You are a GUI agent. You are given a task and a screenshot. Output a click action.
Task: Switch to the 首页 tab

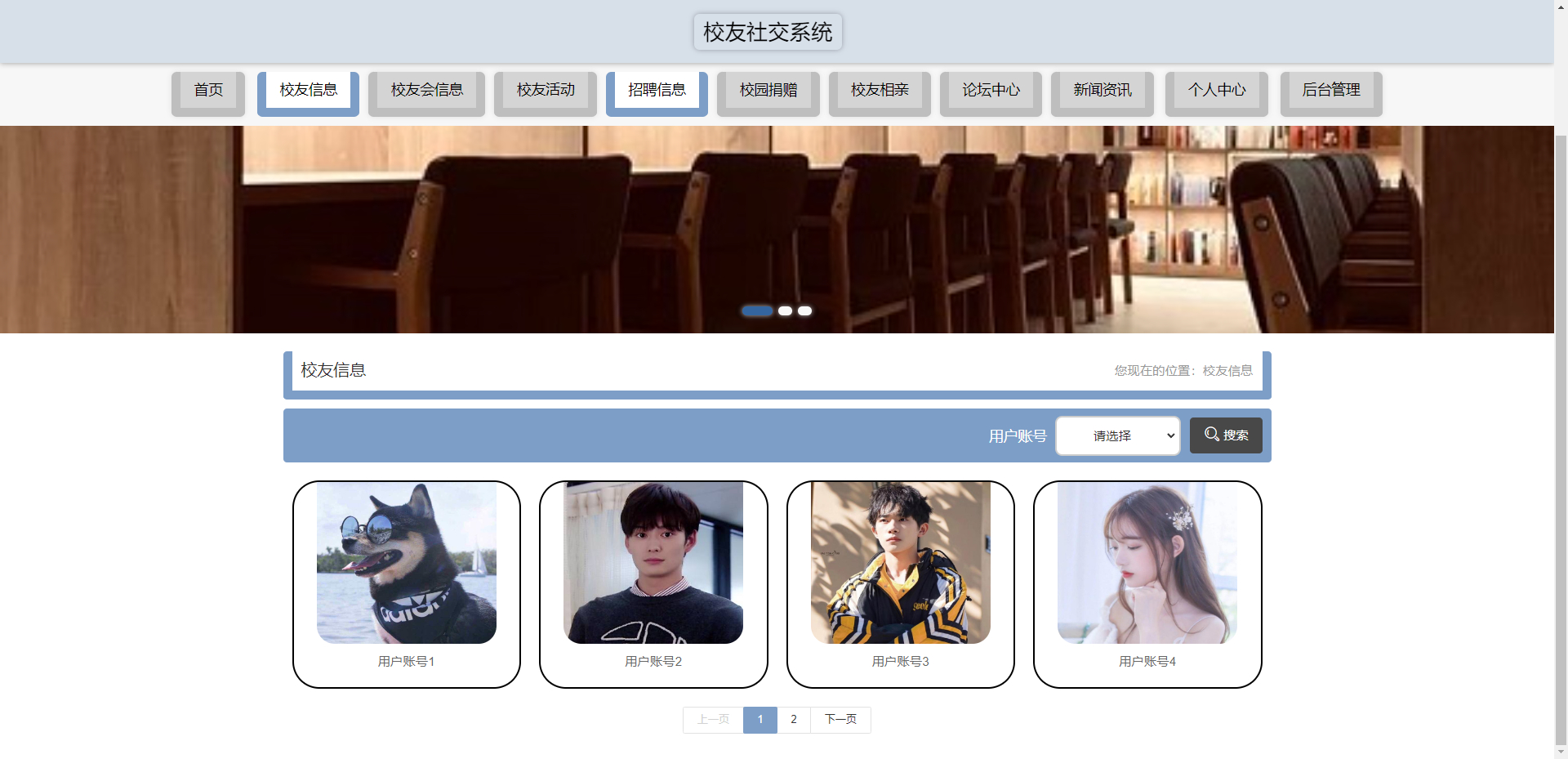click(207, 90)
